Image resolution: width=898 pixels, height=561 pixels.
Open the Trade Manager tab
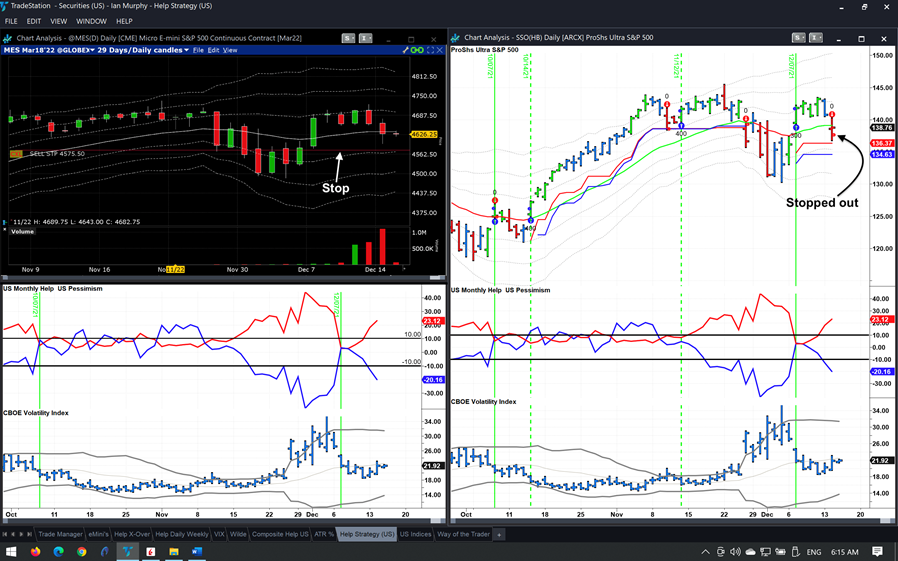(x=61, y=535)
